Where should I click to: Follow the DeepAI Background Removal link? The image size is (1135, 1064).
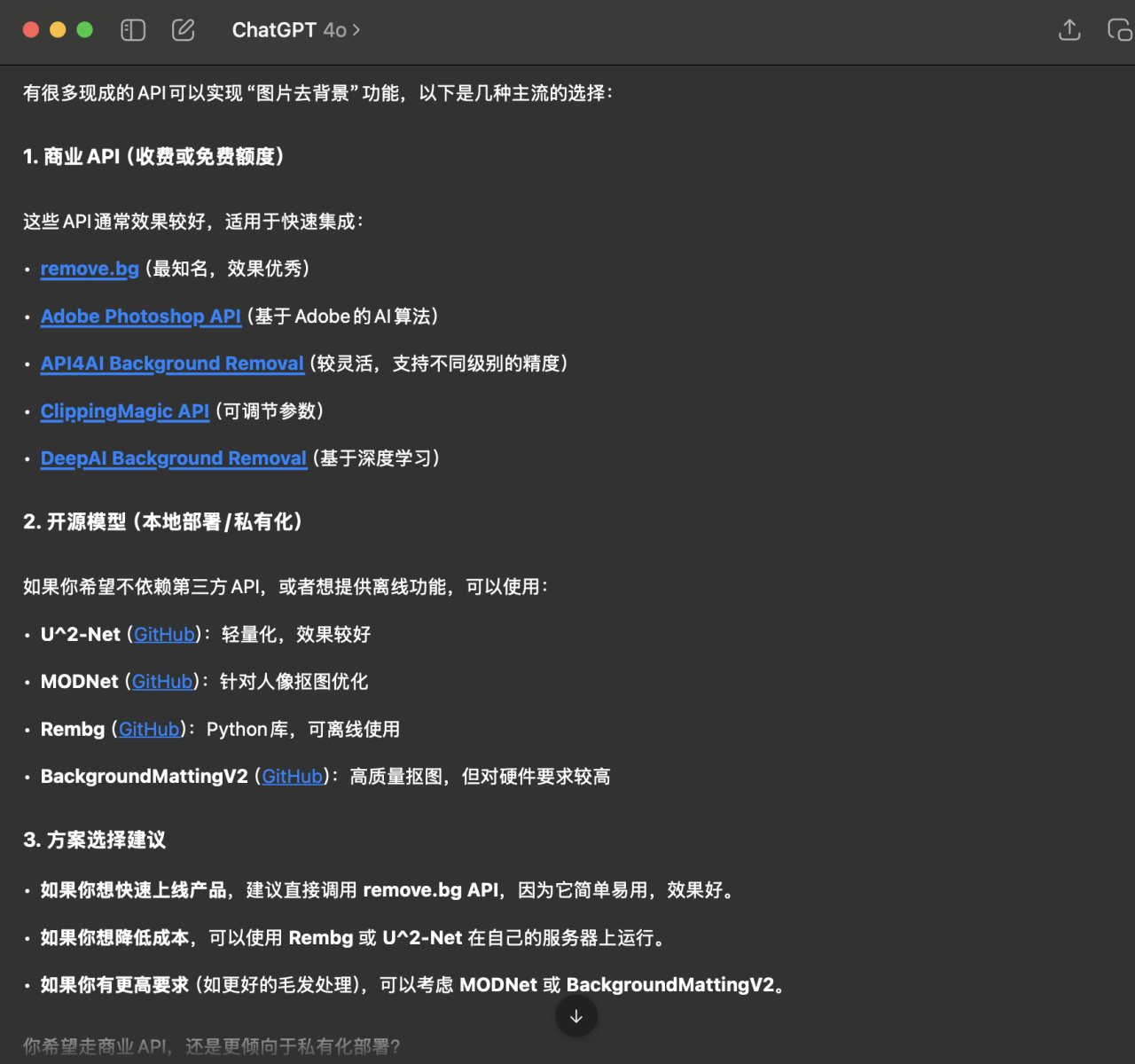[x=173, y=458]
